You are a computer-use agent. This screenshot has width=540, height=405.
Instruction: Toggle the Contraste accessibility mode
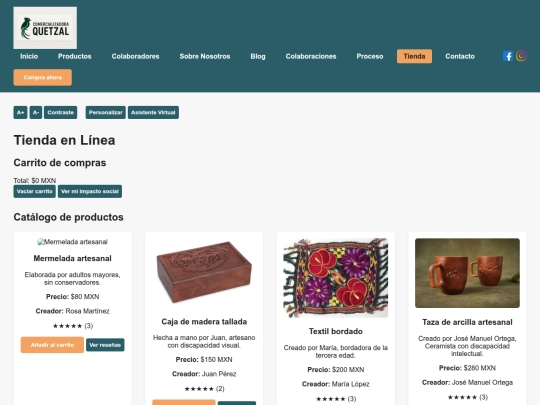pyautogui.click(x=61, y=113)
